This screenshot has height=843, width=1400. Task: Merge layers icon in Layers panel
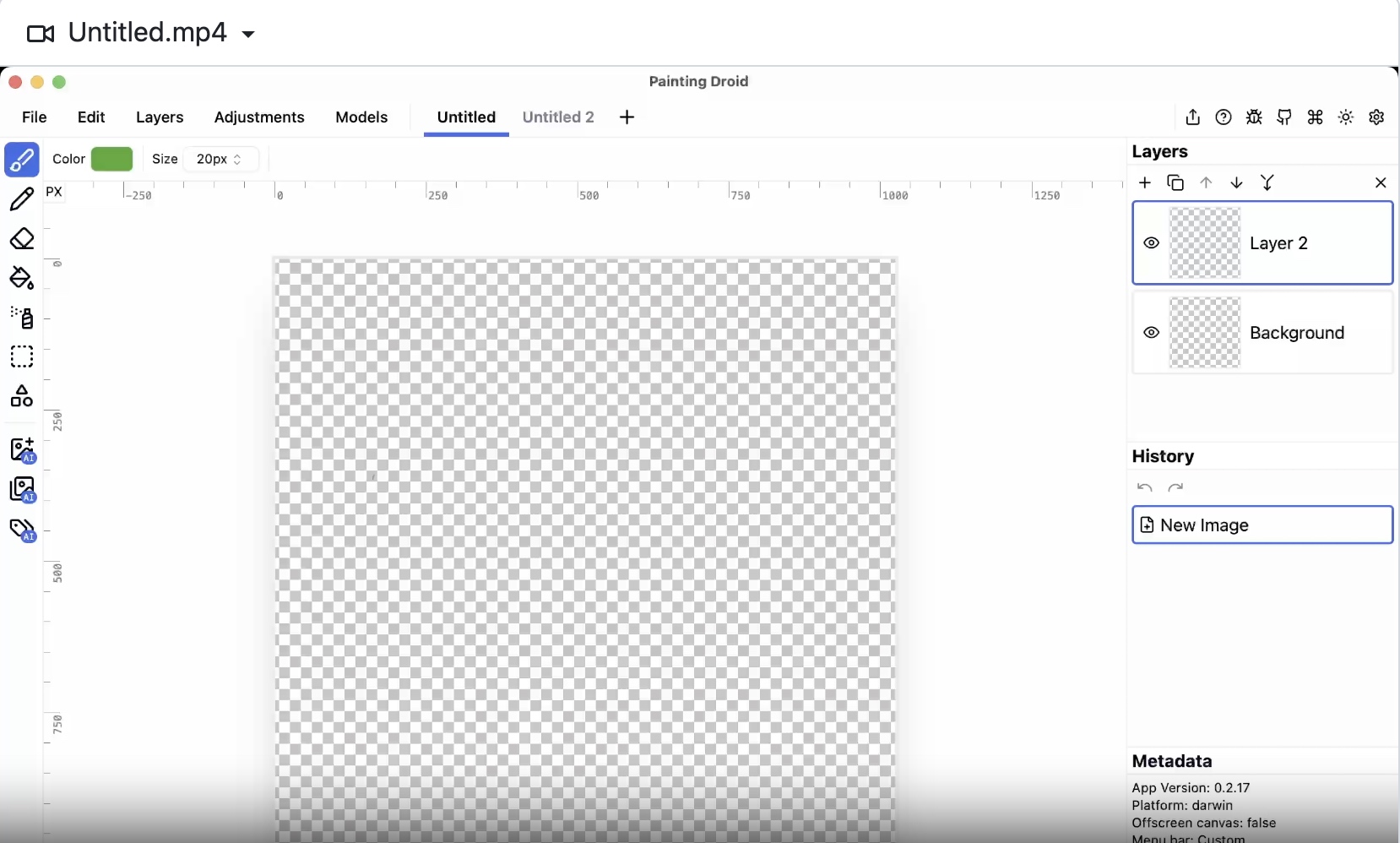click(x=1267, y=182)
